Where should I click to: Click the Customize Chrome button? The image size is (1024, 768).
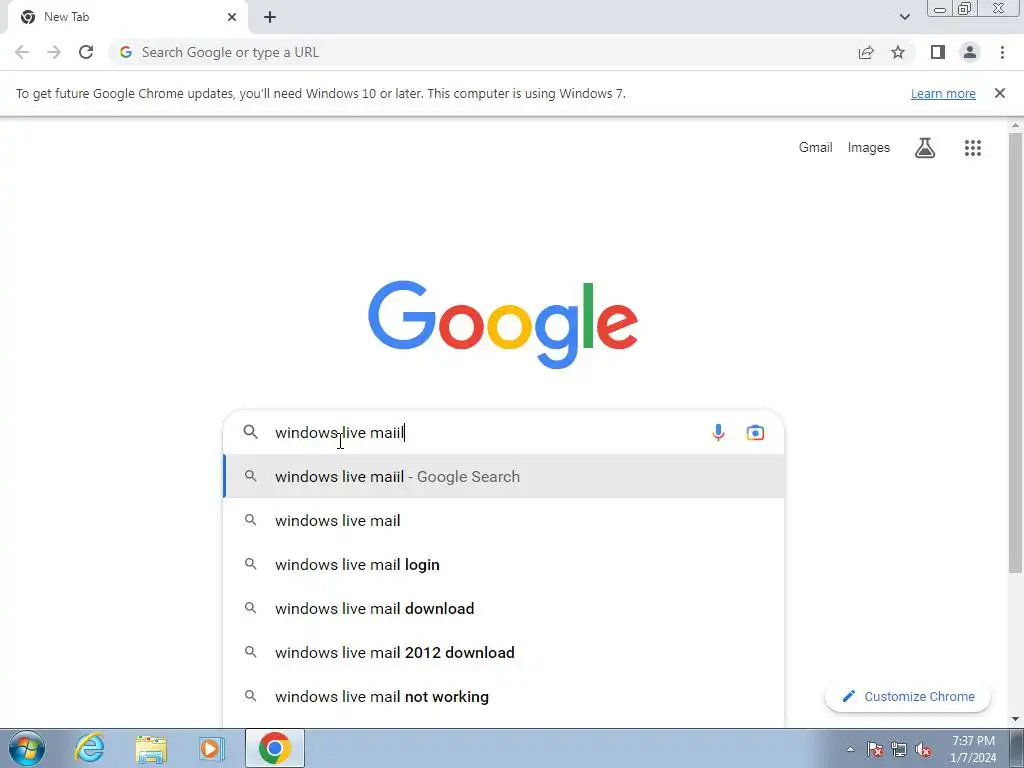pyautogui.click(x=908, y=697)
